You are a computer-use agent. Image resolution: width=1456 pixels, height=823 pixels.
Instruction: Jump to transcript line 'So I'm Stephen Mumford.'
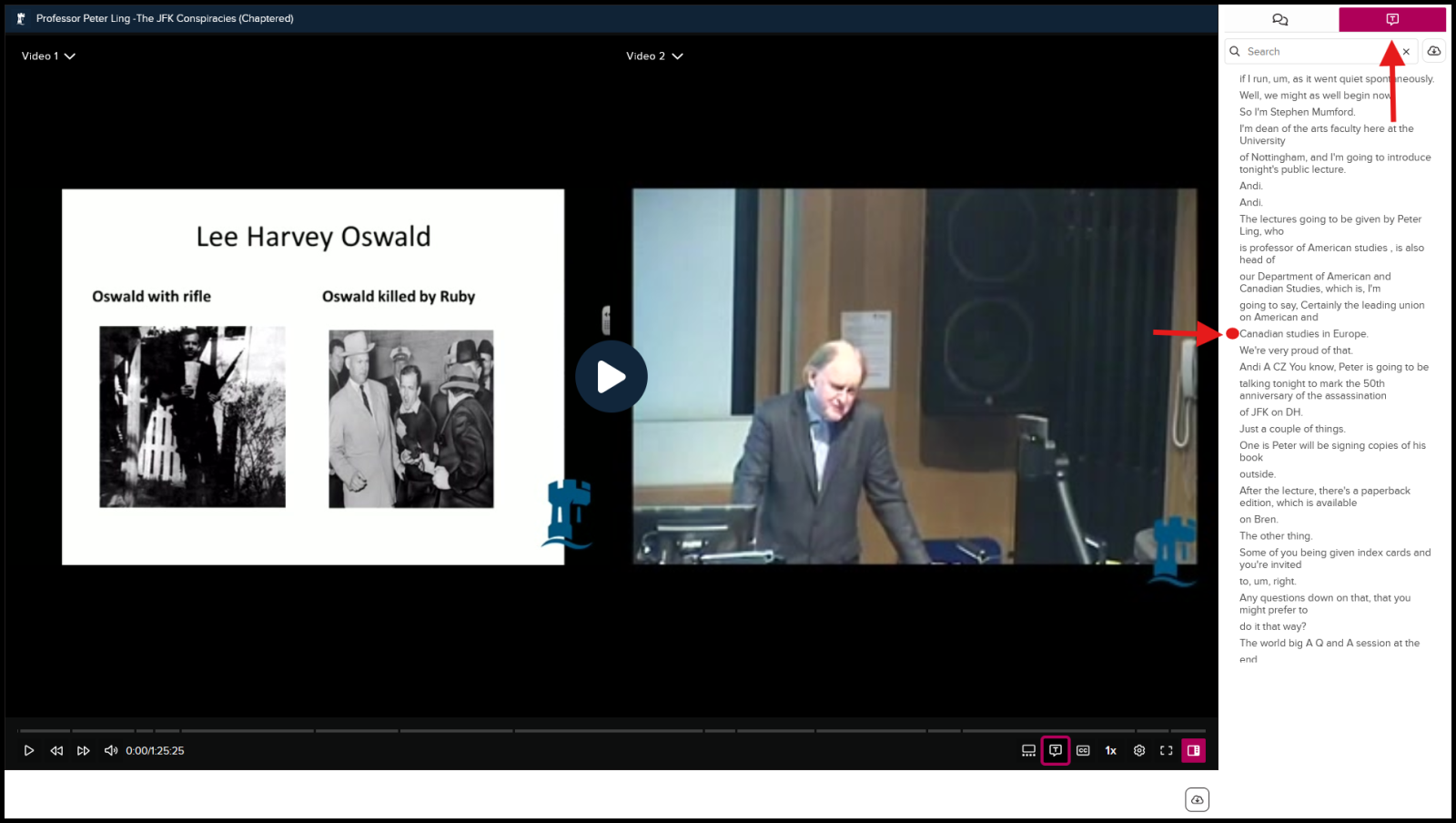1297,112
